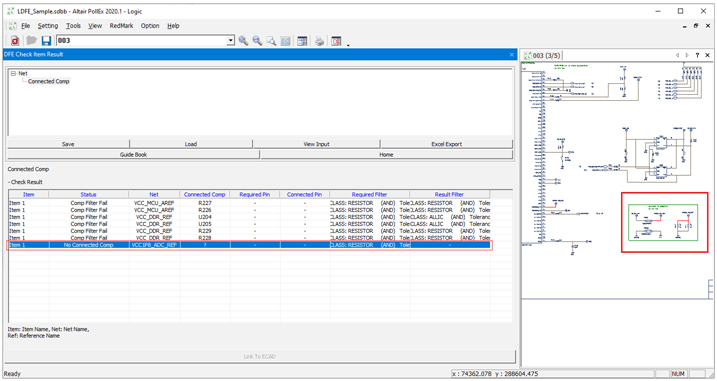Click the zoom in magnifier icon
This screenshot has height=381, width=717.
pos(243,41)
